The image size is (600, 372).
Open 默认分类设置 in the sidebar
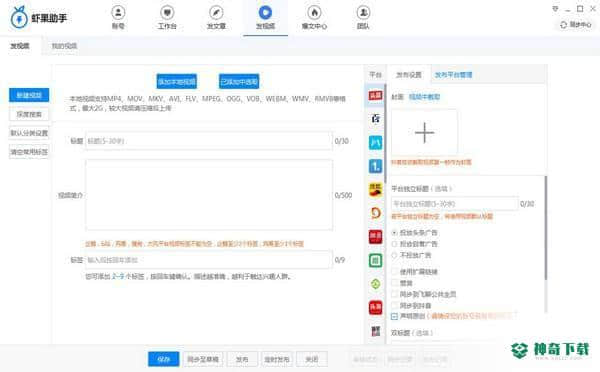pyautogui.click(x=29, y=133)
